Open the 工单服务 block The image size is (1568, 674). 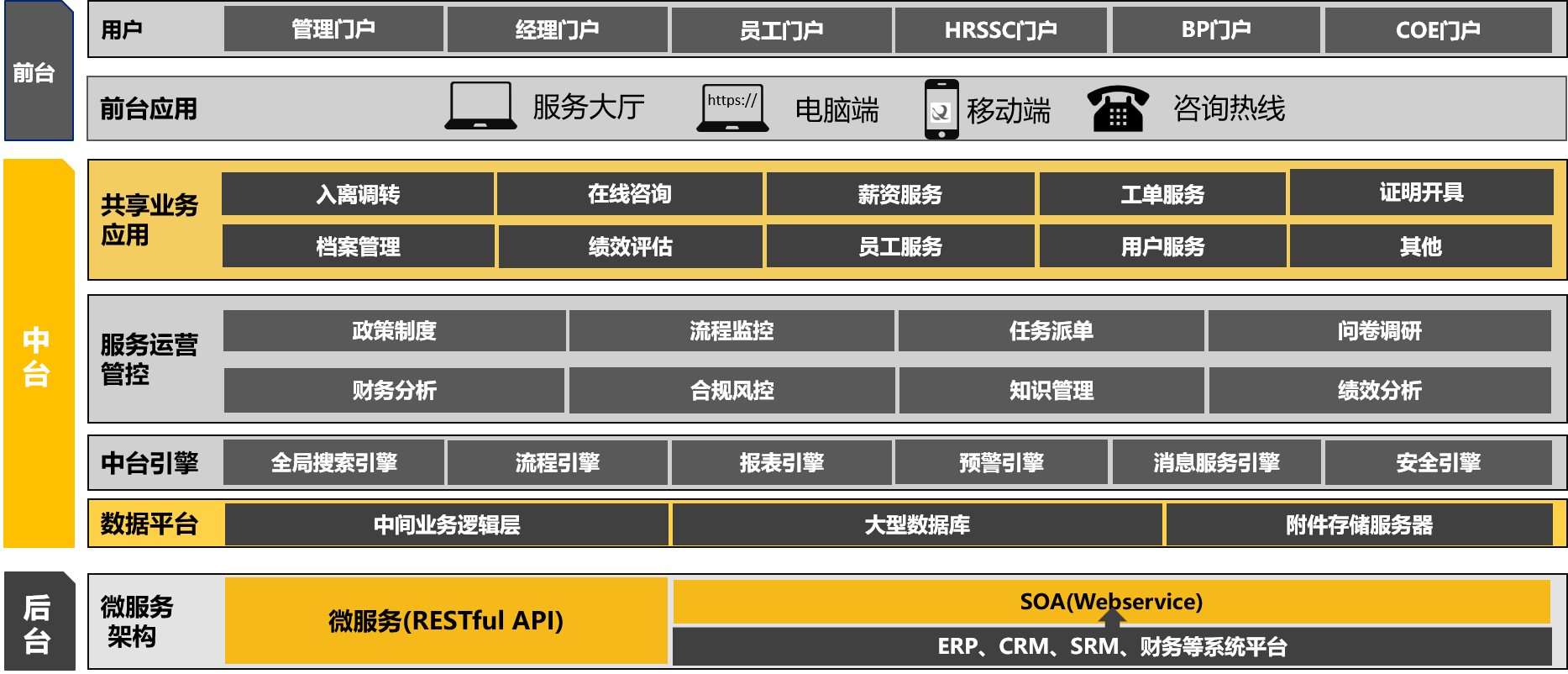click(1162, 194)
